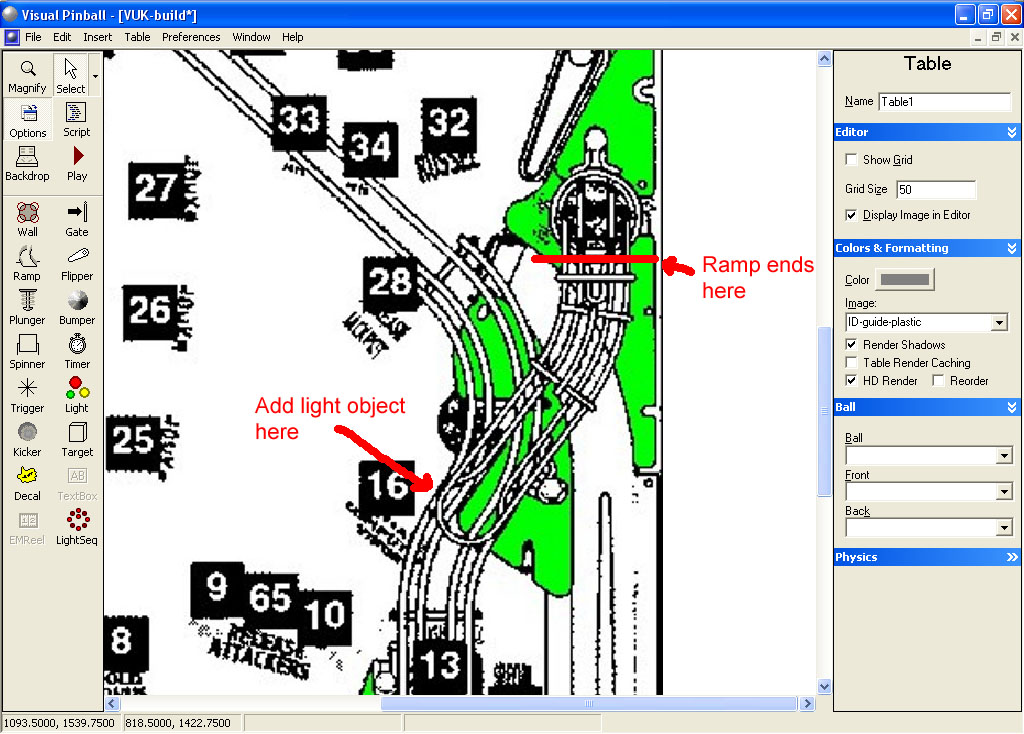The width and height of the screenshot is (1024, 734).
Task: Select the Plunger tool
Action: click(x=27, y=307)
